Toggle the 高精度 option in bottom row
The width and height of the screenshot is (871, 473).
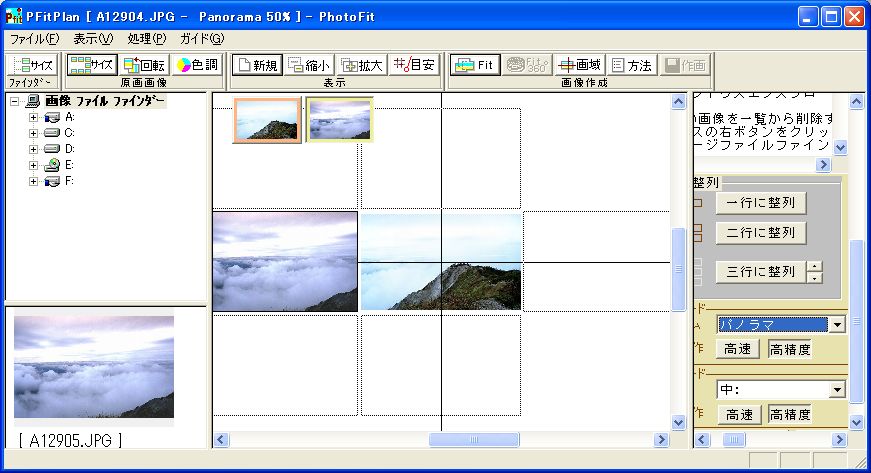789,414
